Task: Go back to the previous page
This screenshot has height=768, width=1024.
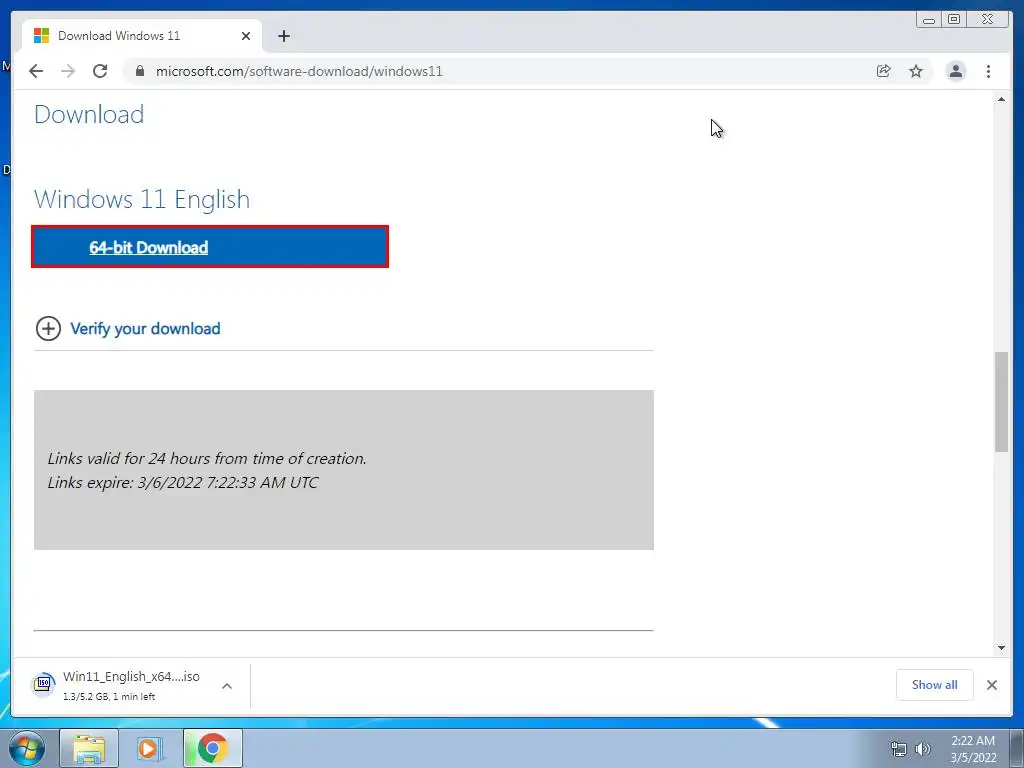Action: point(36,71)
